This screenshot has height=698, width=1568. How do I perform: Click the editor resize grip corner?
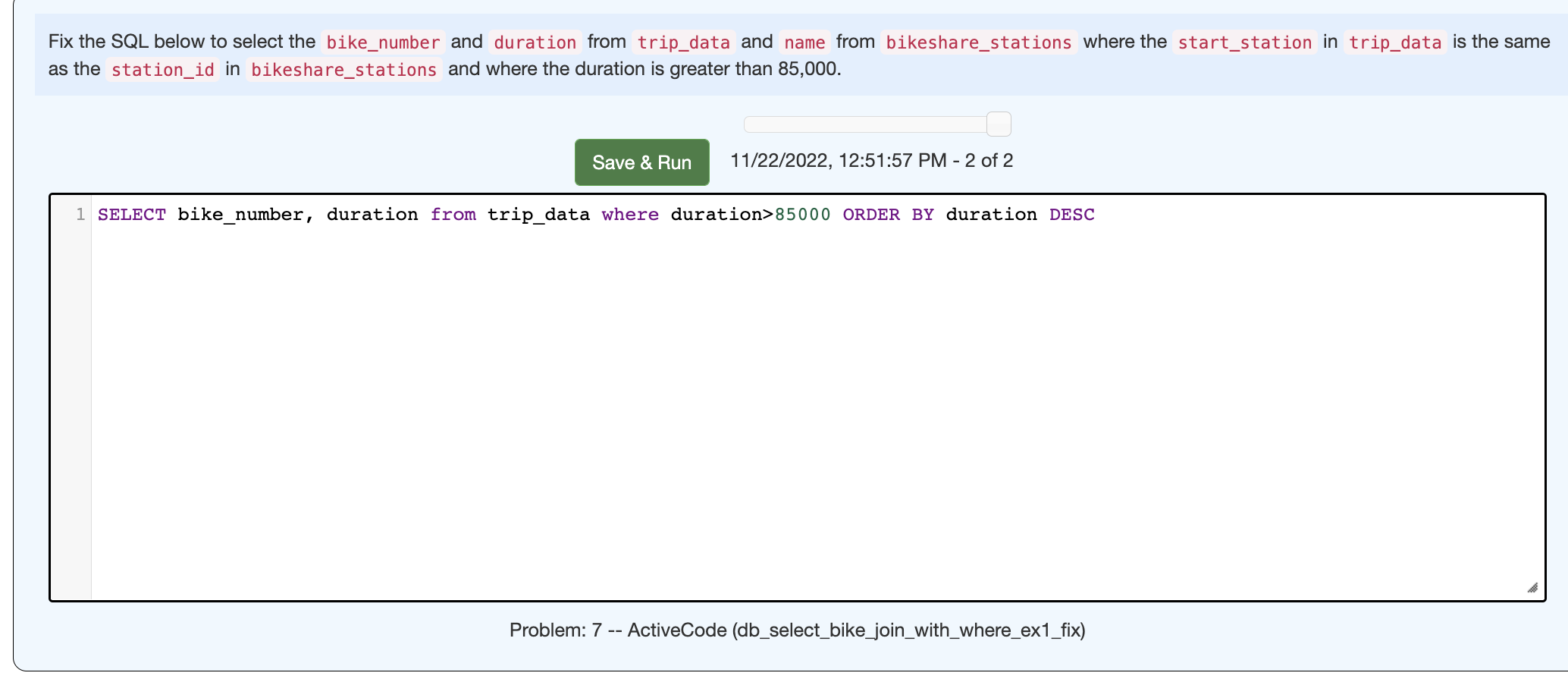[x=1533, y=588]
